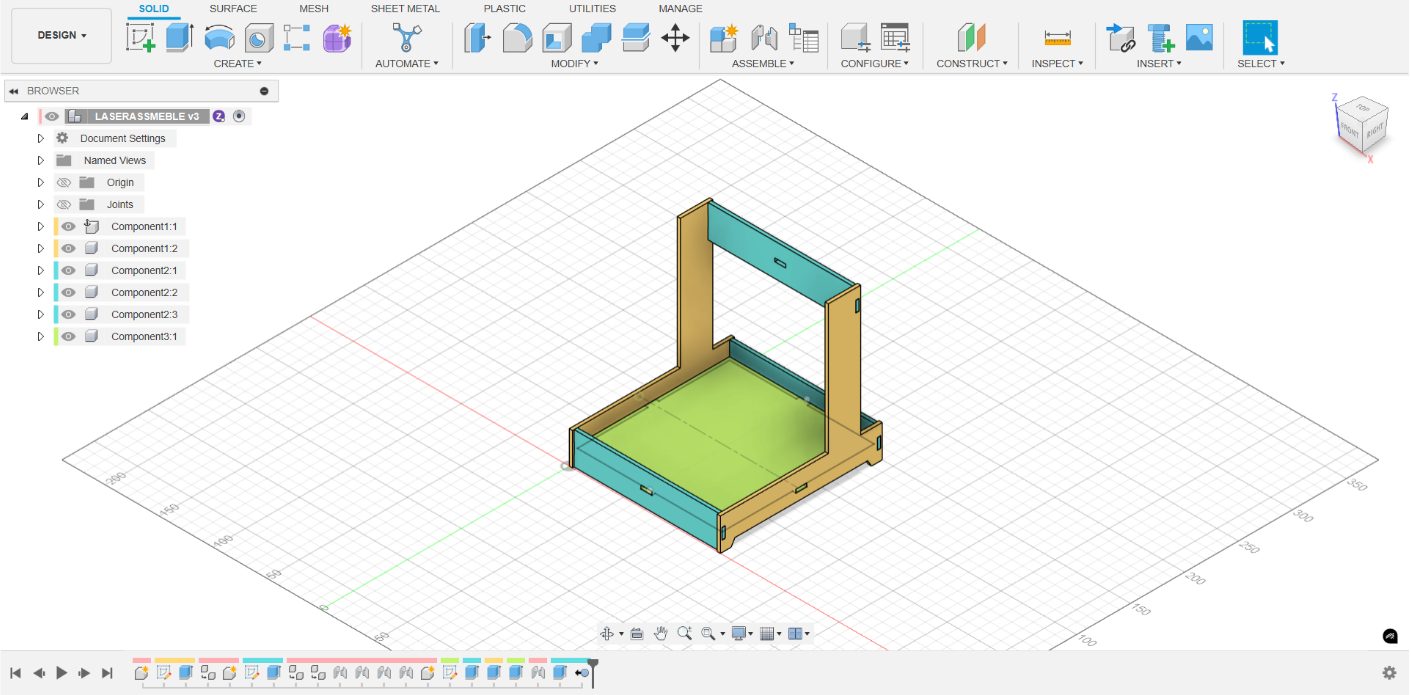Activate the Extrude tool
Viewport: 1411px width, 695px height.
(x=179, y=38)
